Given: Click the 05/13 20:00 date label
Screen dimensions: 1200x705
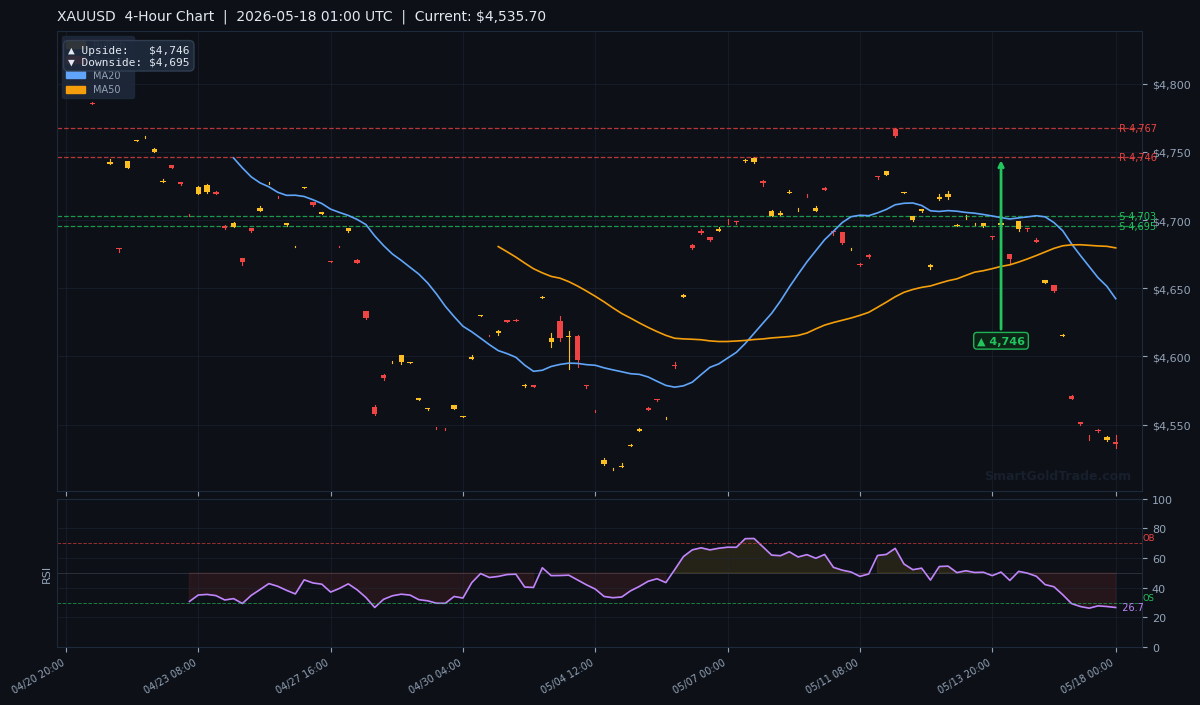Looking at the screenshot, I should click(965, 677).
